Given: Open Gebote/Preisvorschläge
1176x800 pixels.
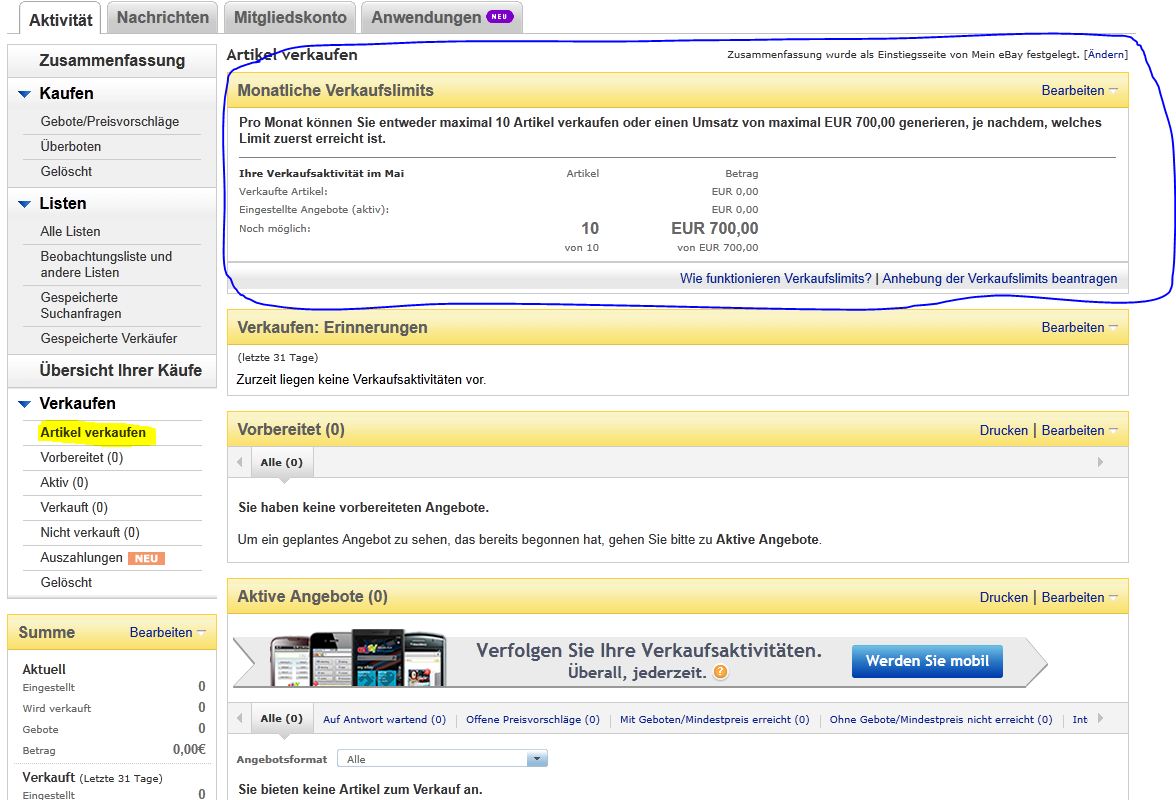Looking at the screenshot, I should coord(110,121).
